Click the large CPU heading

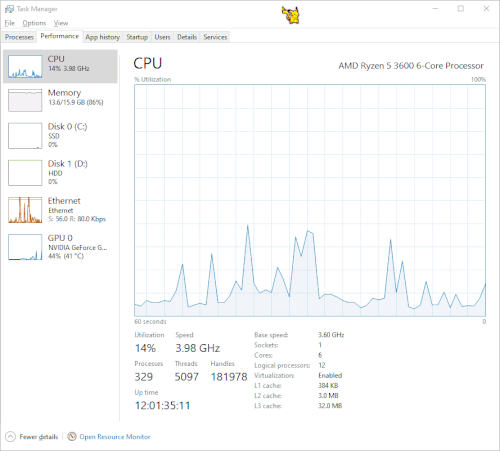148,63
